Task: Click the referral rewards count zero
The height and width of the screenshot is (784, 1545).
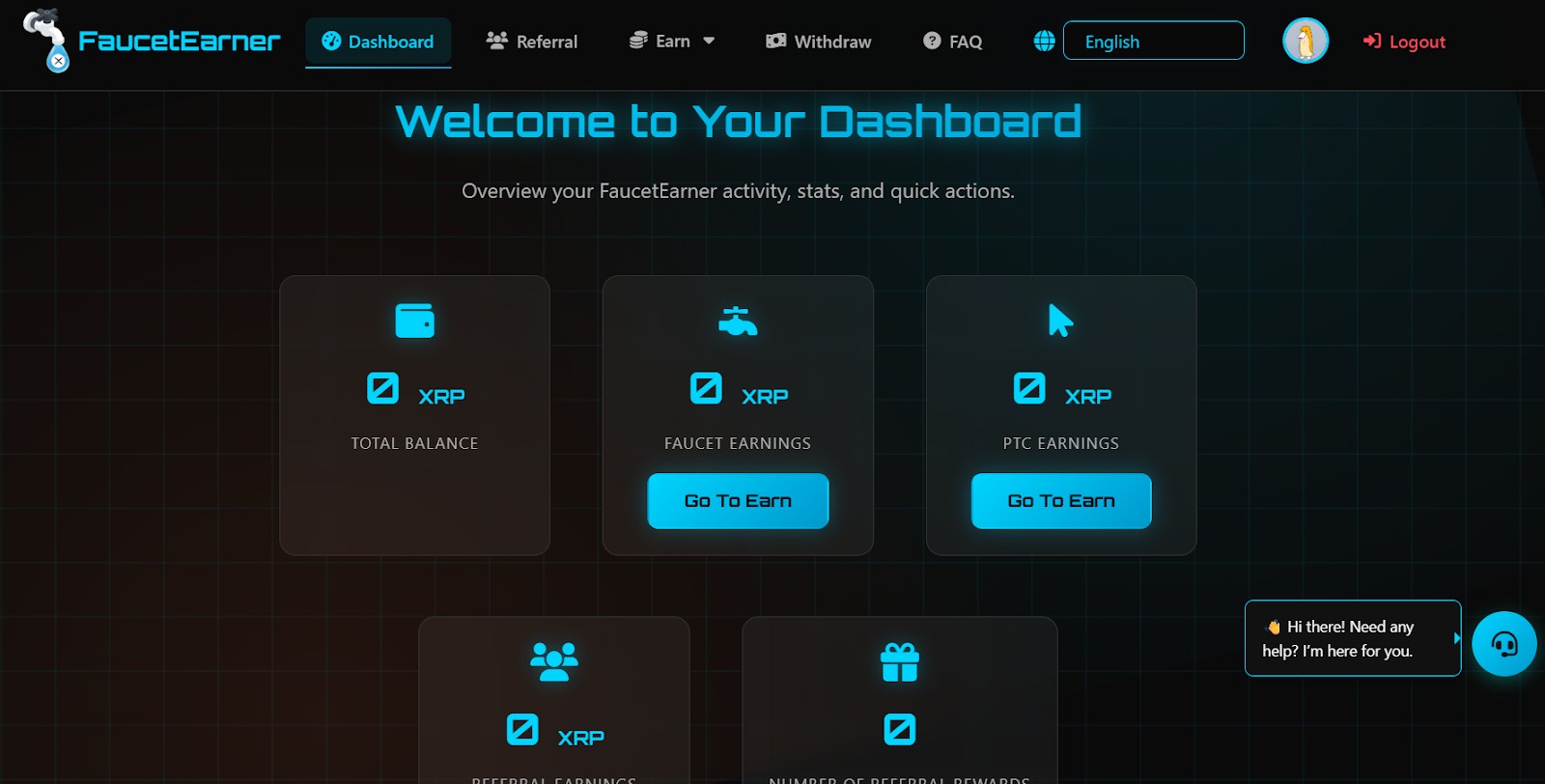Action: (x=900, y=729)
